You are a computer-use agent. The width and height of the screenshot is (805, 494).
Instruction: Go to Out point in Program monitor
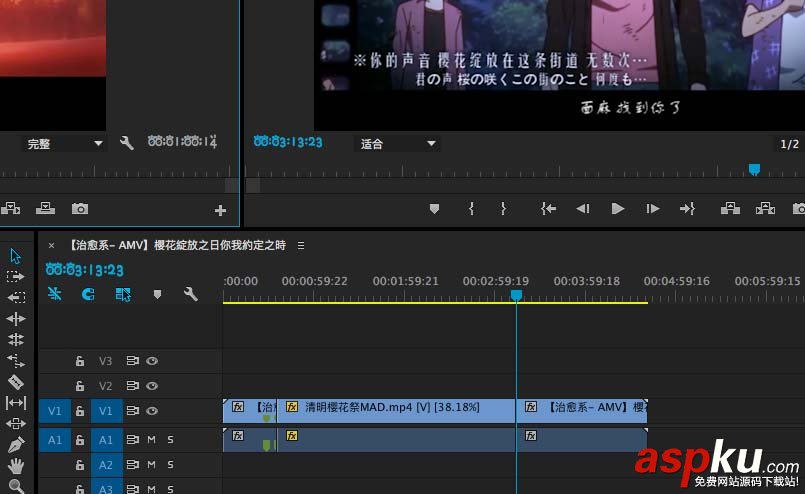[687, 208]
